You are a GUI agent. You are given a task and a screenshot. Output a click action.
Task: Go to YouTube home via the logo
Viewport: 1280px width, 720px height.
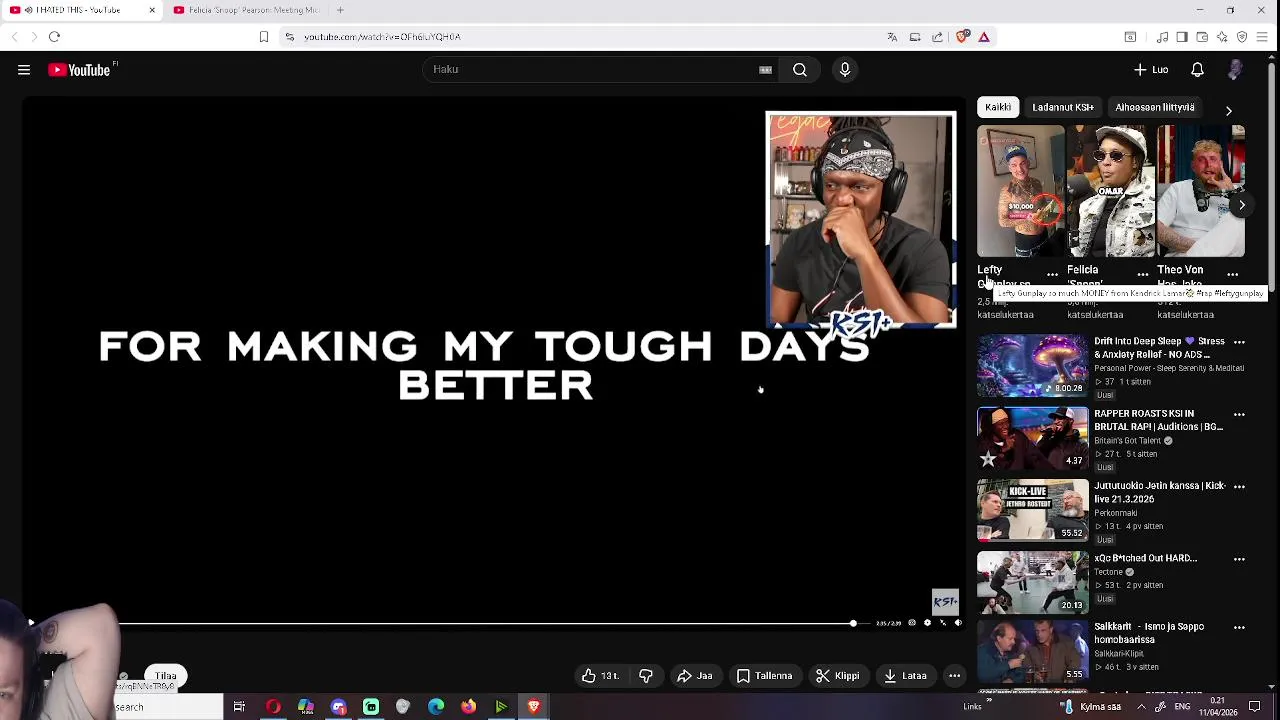[x=79, y=70]
